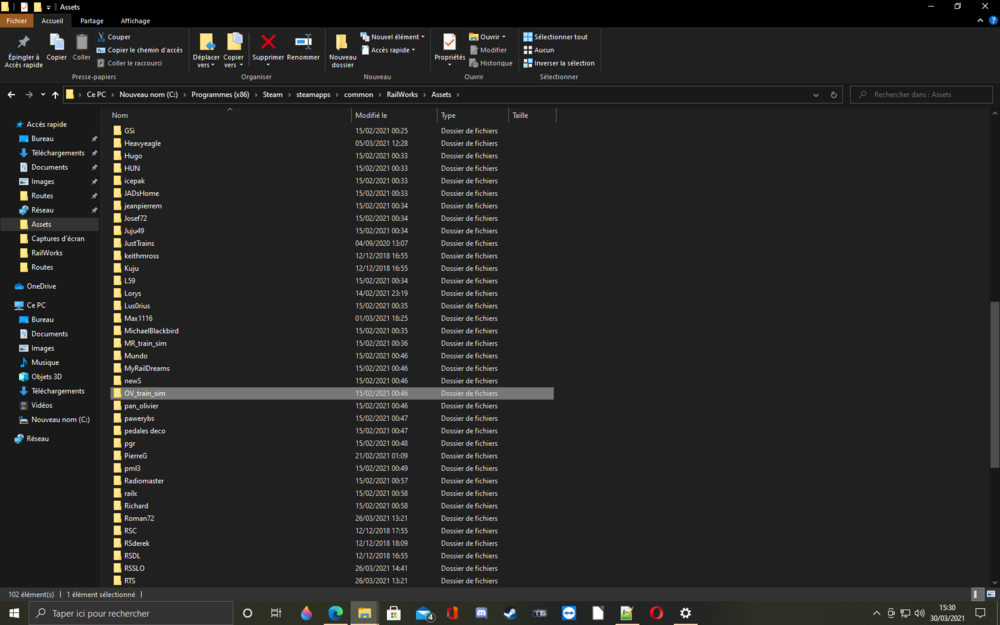Click Couper scissors command
1000x625 pixels.
point(114,37)
